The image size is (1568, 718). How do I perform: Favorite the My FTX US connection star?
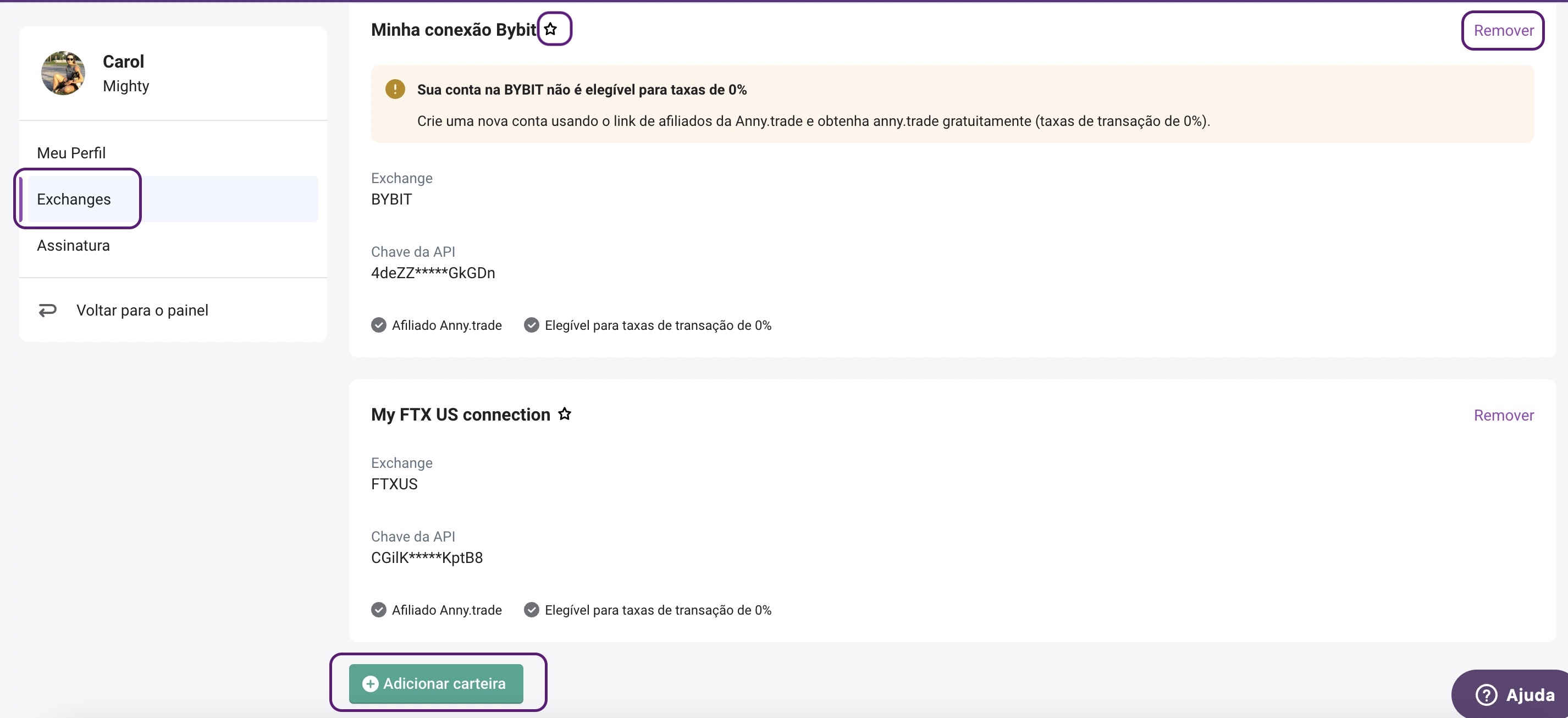tap(565, 414)
